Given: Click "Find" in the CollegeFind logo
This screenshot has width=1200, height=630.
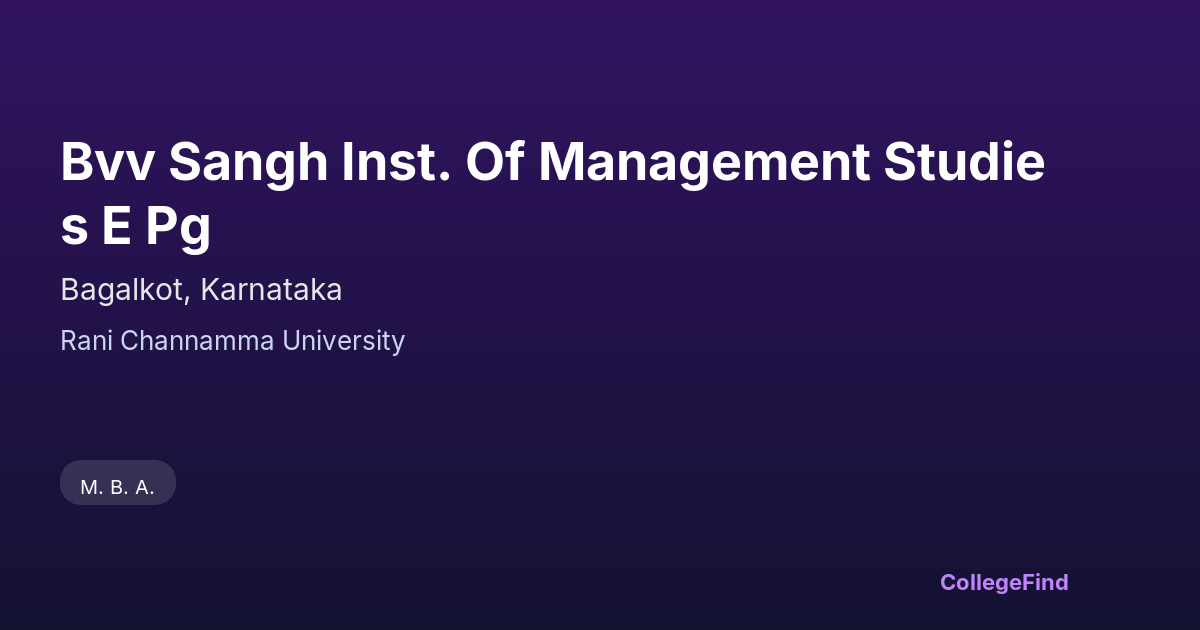Looking at the screenshot, I should [x=1045, y=582].
